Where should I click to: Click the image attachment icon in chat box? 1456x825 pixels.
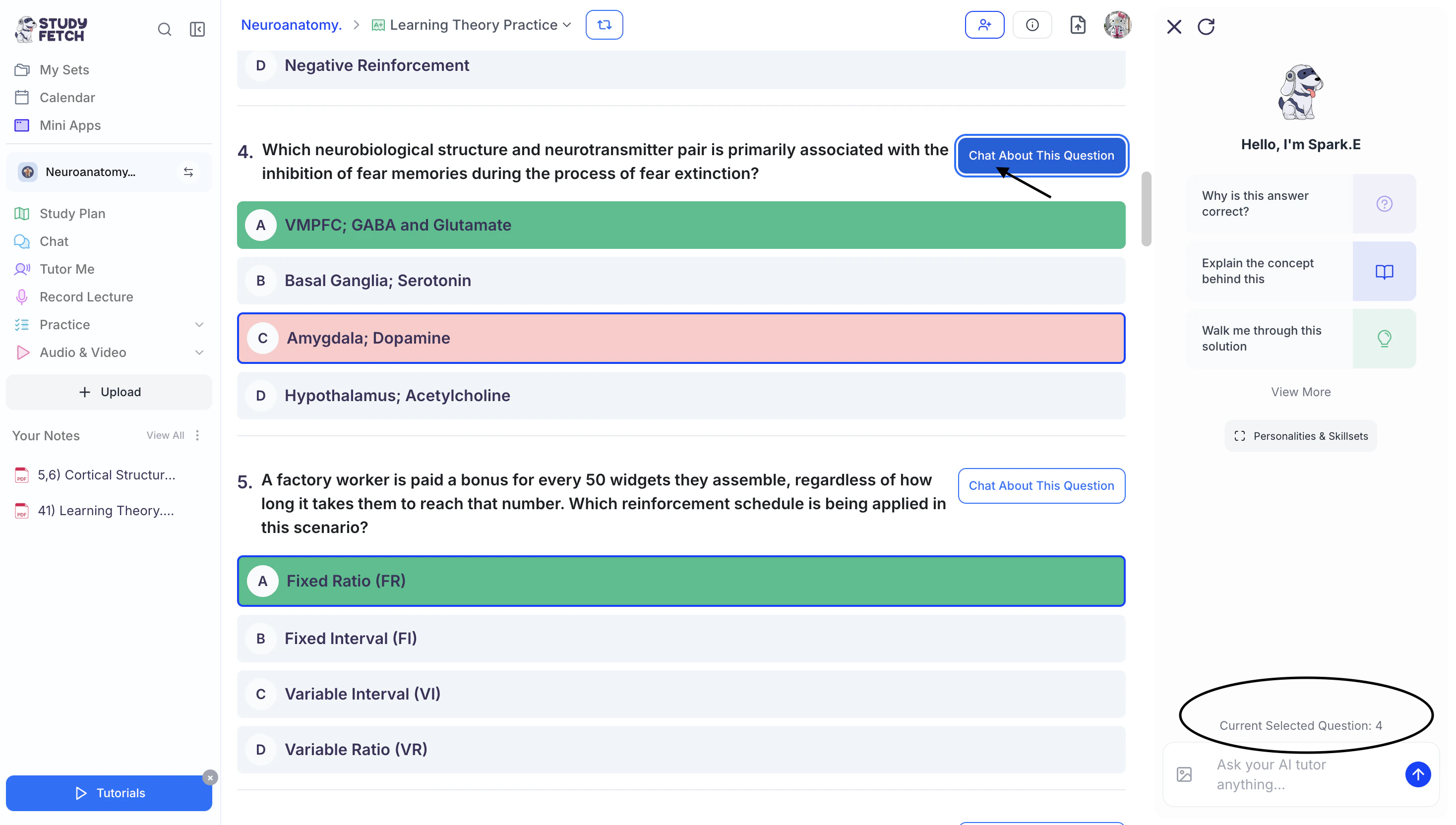(x=1184, y=774)
